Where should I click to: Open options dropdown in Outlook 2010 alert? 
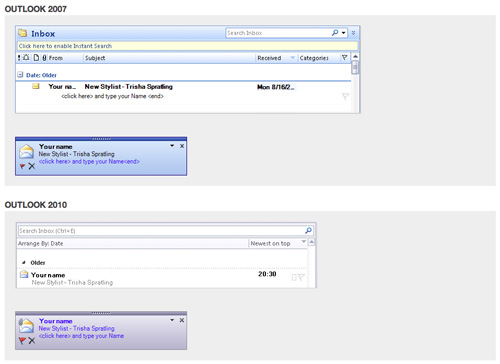pyautogui.click(x=172, y=320)
